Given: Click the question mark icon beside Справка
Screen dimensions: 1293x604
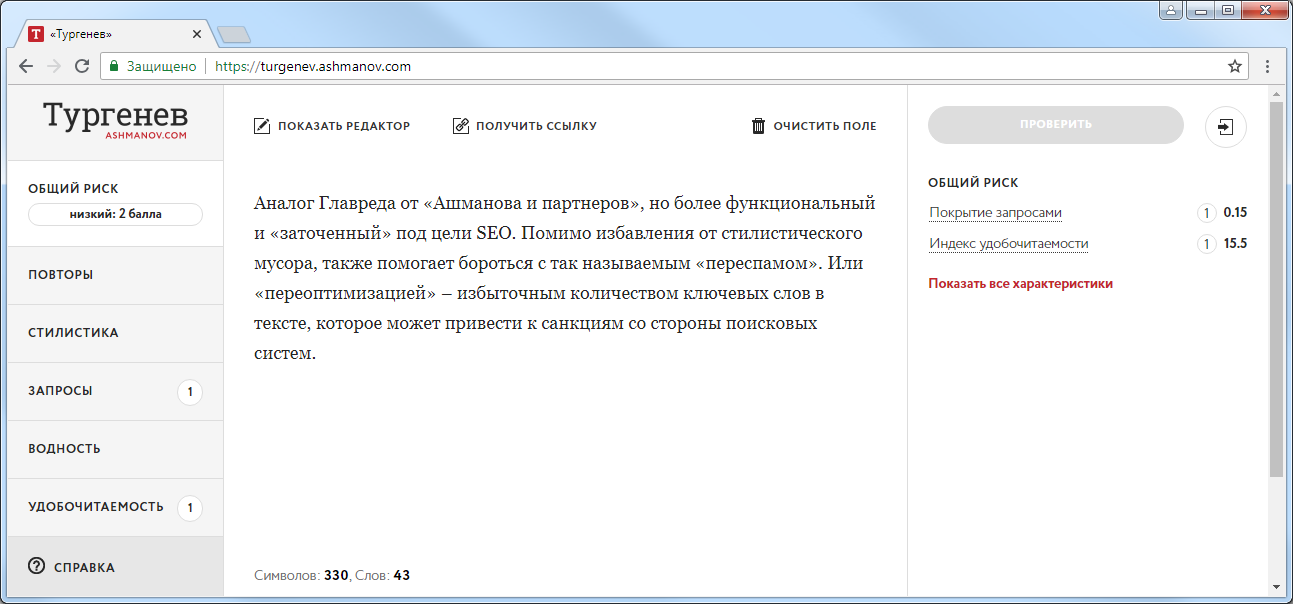Looking at the screenshot, I should [37, 567].
